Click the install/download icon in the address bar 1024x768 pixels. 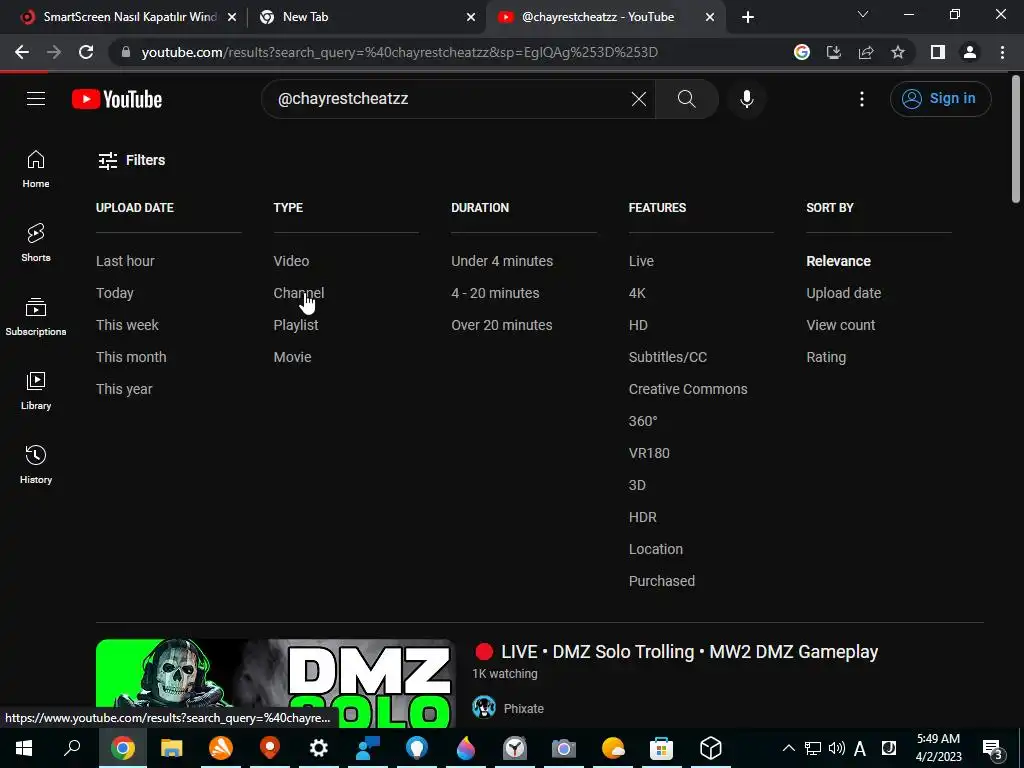coord(833,52)
